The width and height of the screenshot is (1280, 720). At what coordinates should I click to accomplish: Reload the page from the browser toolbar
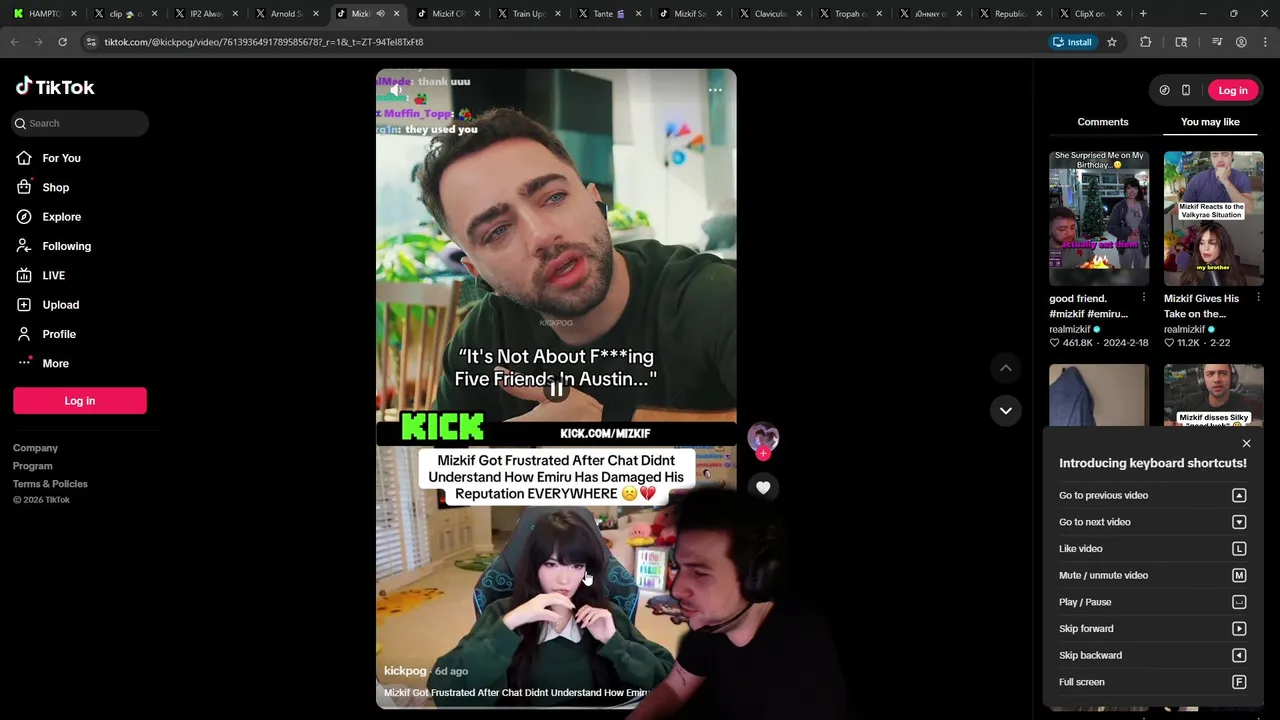[62, 42]
